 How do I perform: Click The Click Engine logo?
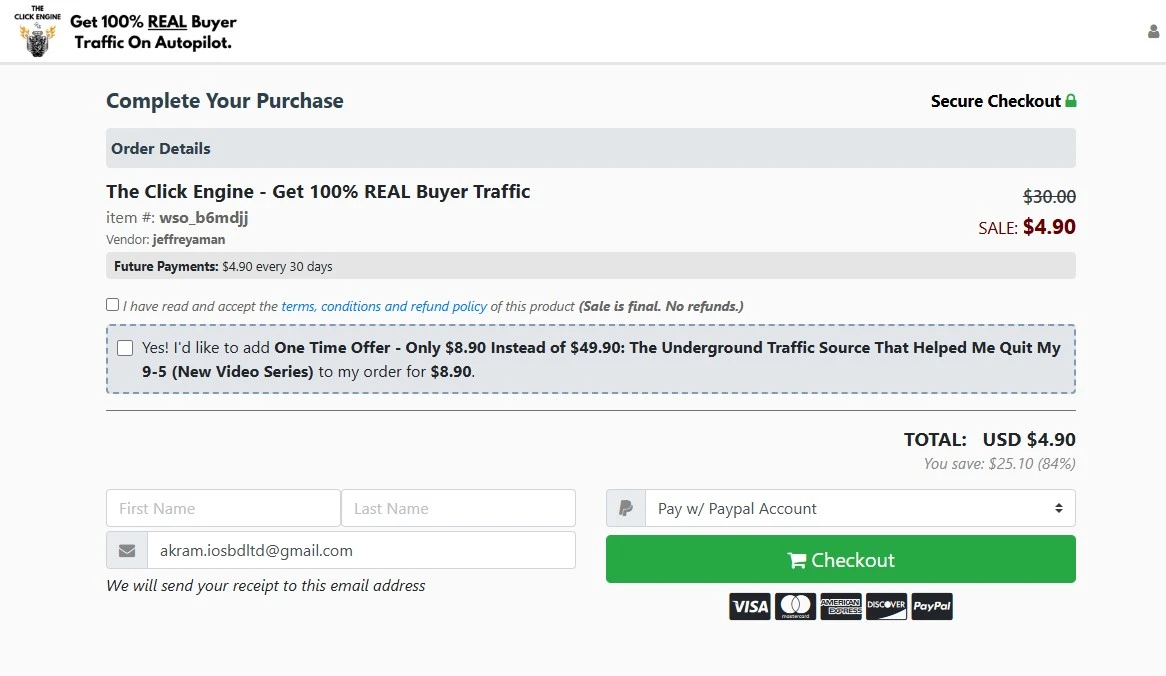[37, 31]
